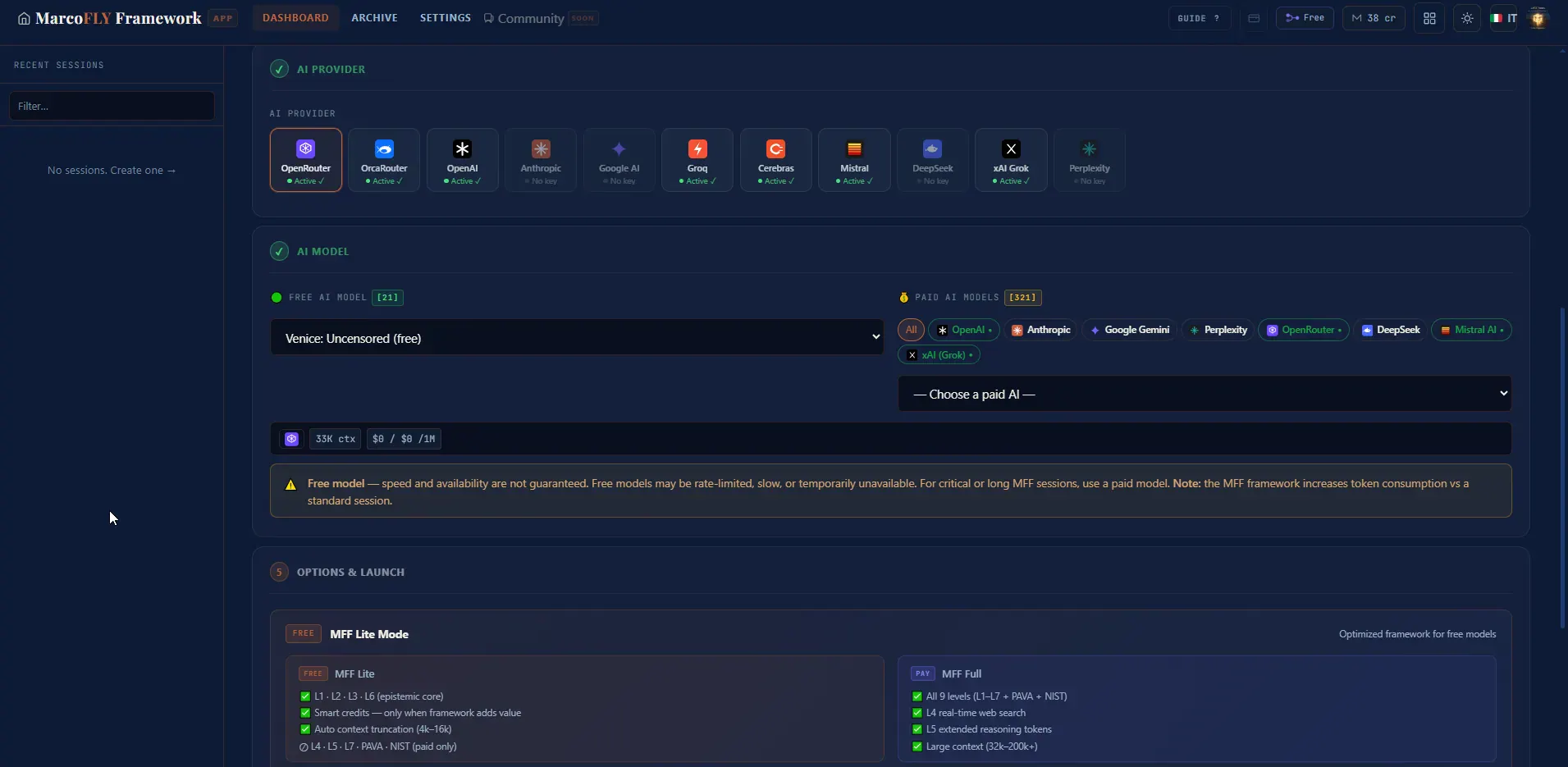Click the green check next to AI MODEL
1568x767 pixels.
pos(279,251)
